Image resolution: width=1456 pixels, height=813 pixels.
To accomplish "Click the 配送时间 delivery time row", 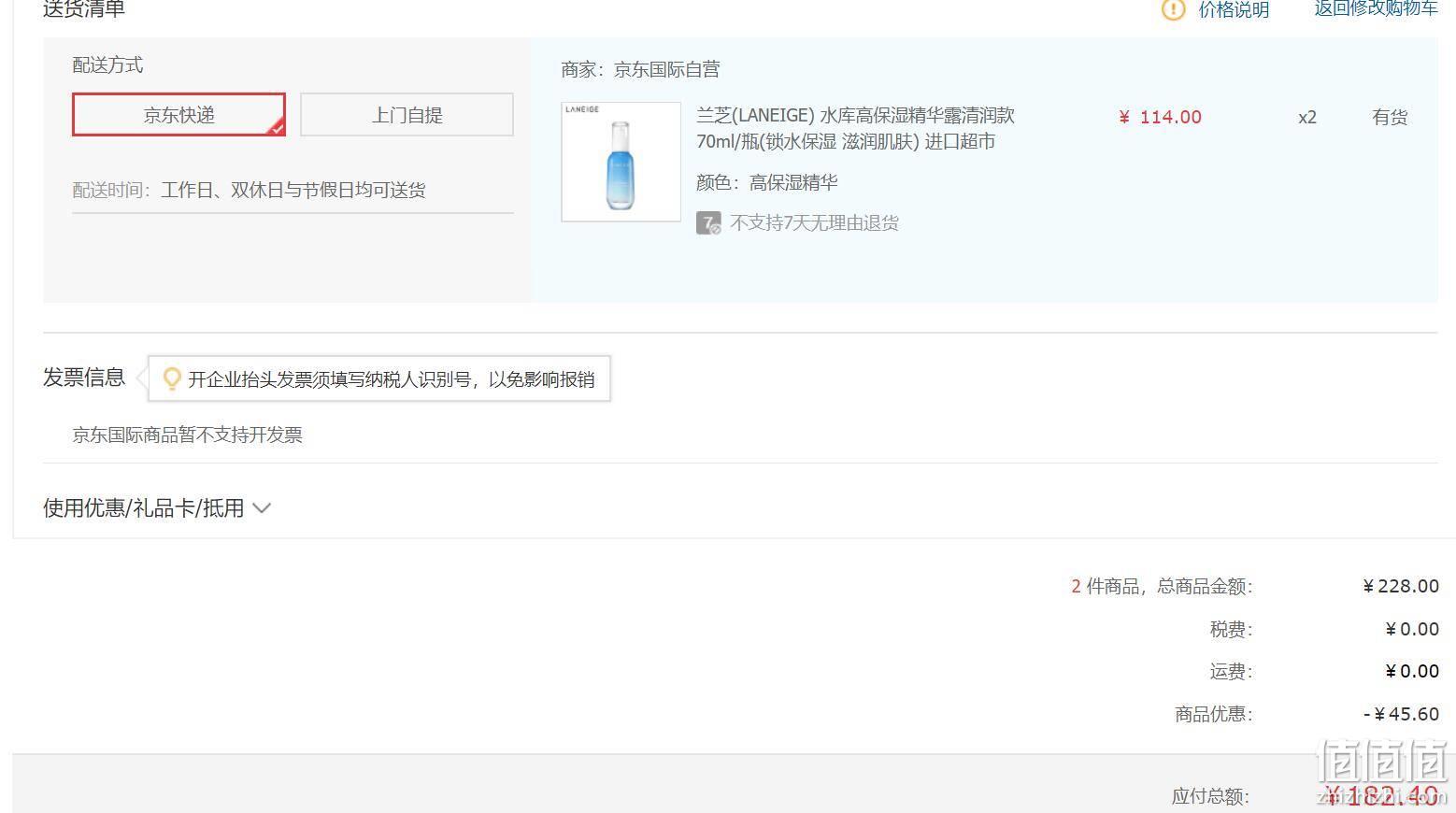I will coord(293,191).
